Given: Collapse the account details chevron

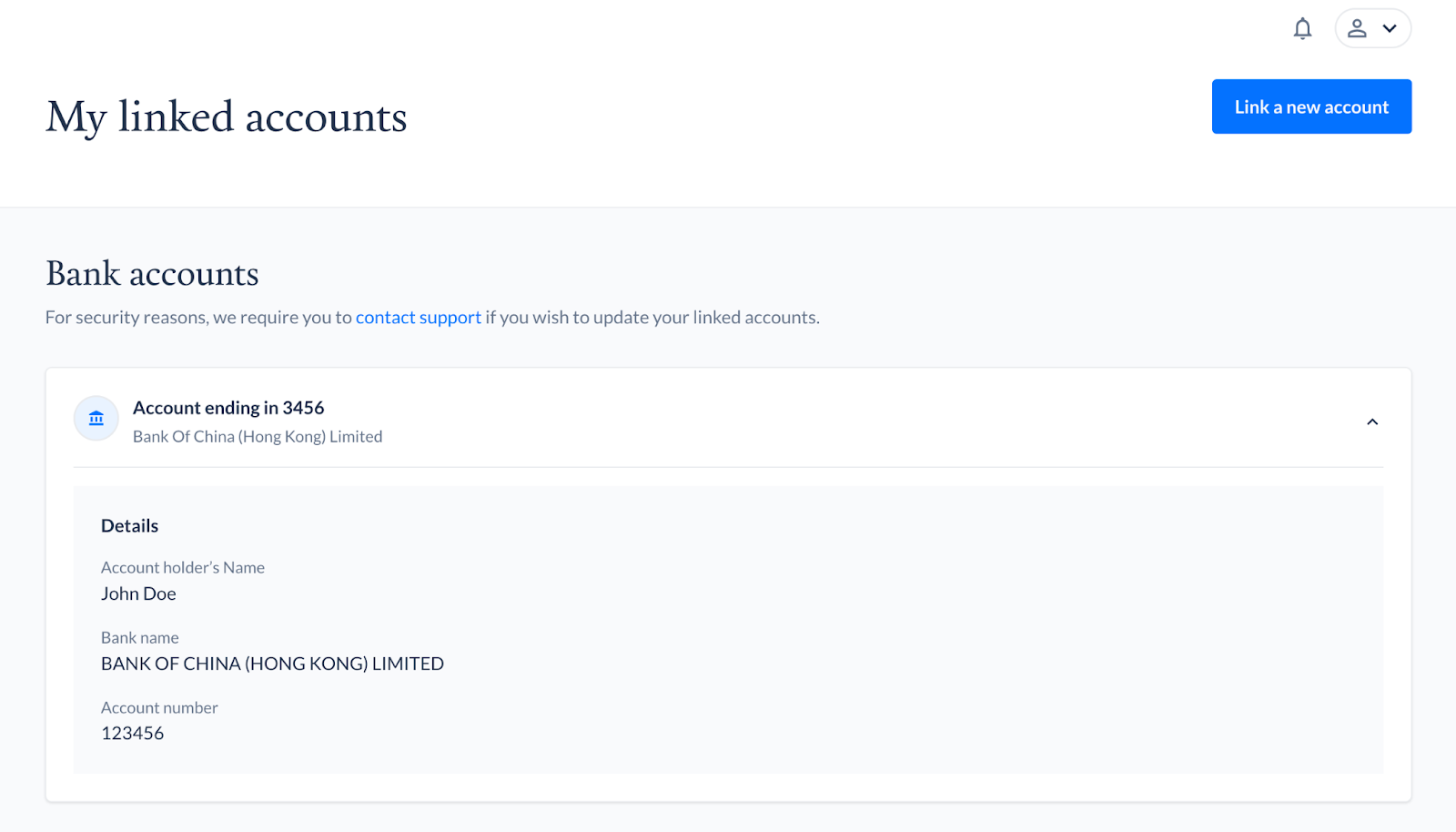Looking at the screenshot, I should coord(1372,421).
